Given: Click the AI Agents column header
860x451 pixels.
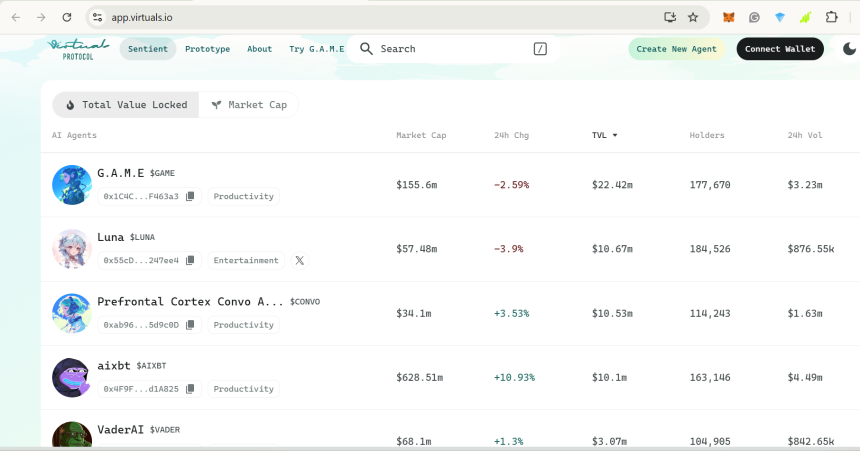Looking at the screenshot, I should 74,135.
